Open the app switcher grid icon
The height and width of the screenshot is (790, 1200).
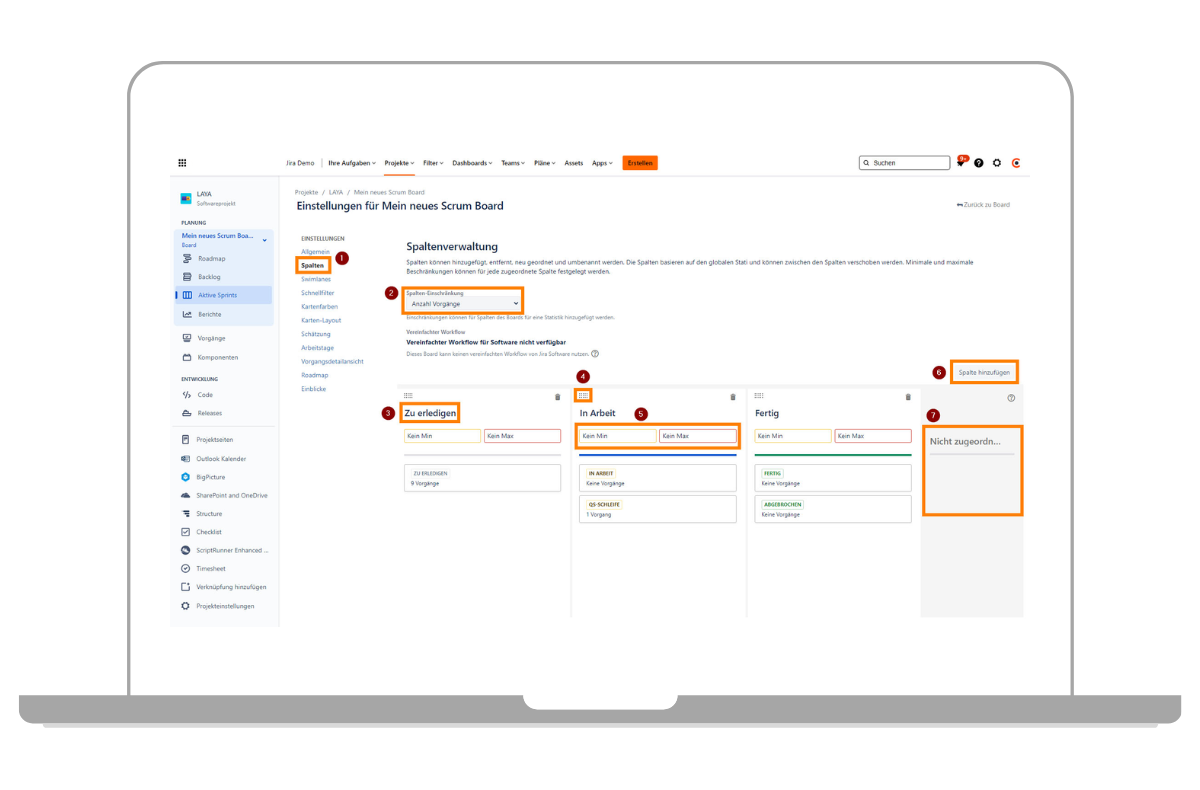[x=182, y=163]
